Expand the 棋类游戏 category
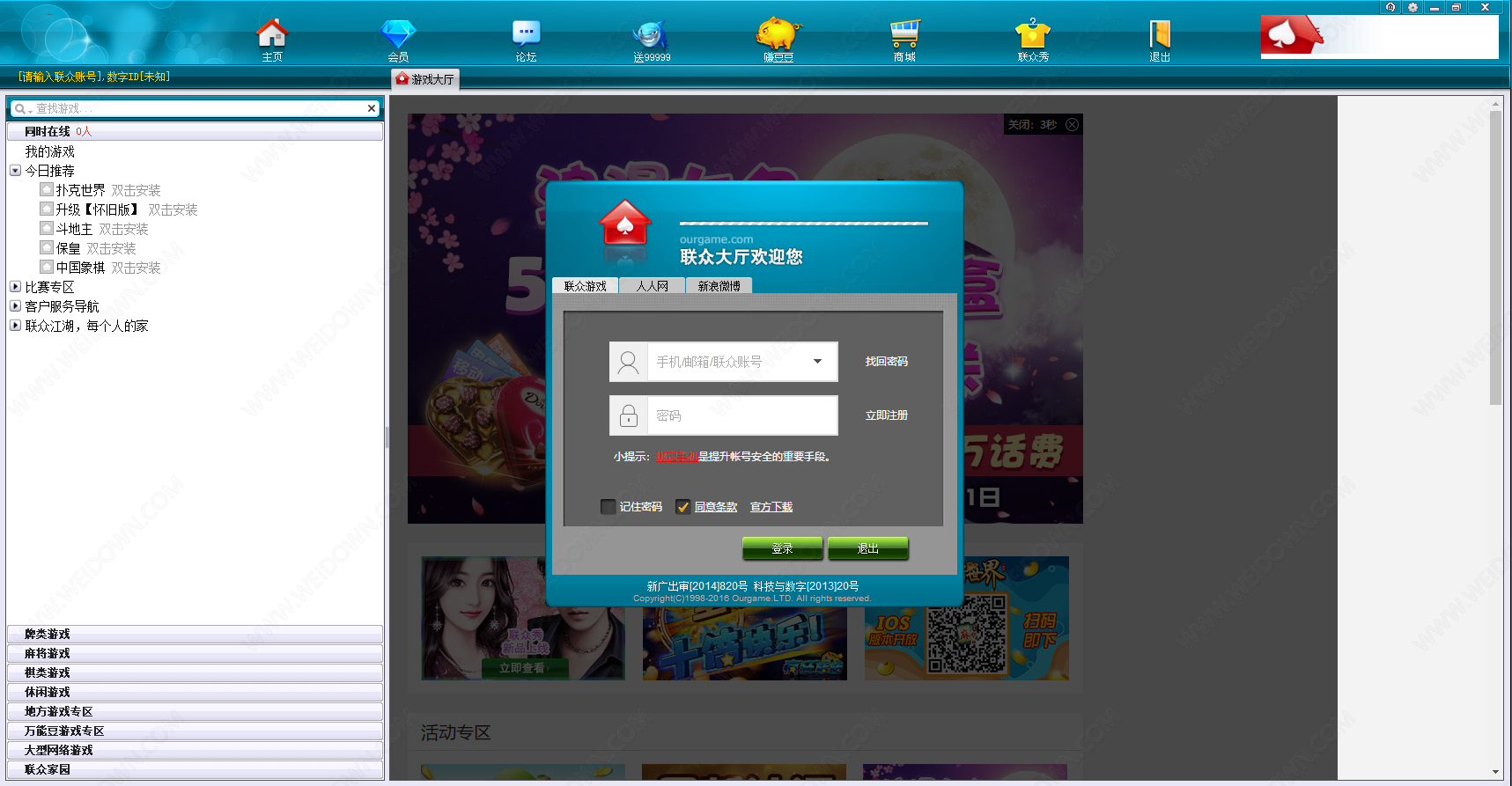The height and width of the screenshot is (786, 1512). pyautogui.click(x=195, y=672)
